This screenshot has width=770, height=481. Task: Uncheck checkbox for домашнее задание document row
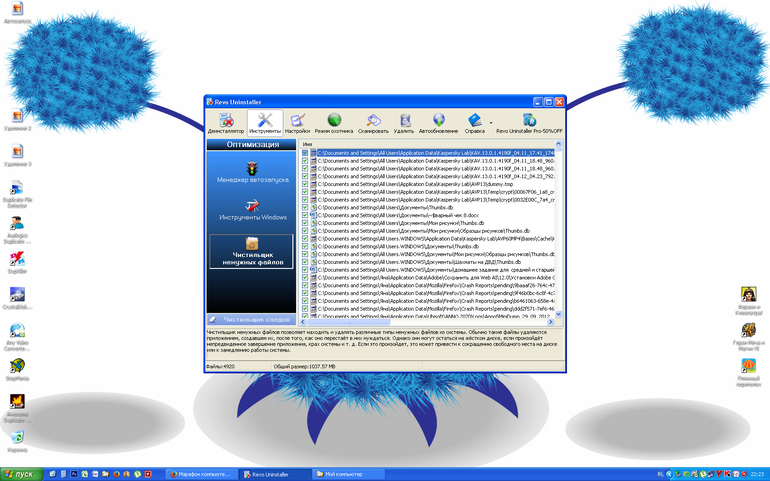click(305, 270)
